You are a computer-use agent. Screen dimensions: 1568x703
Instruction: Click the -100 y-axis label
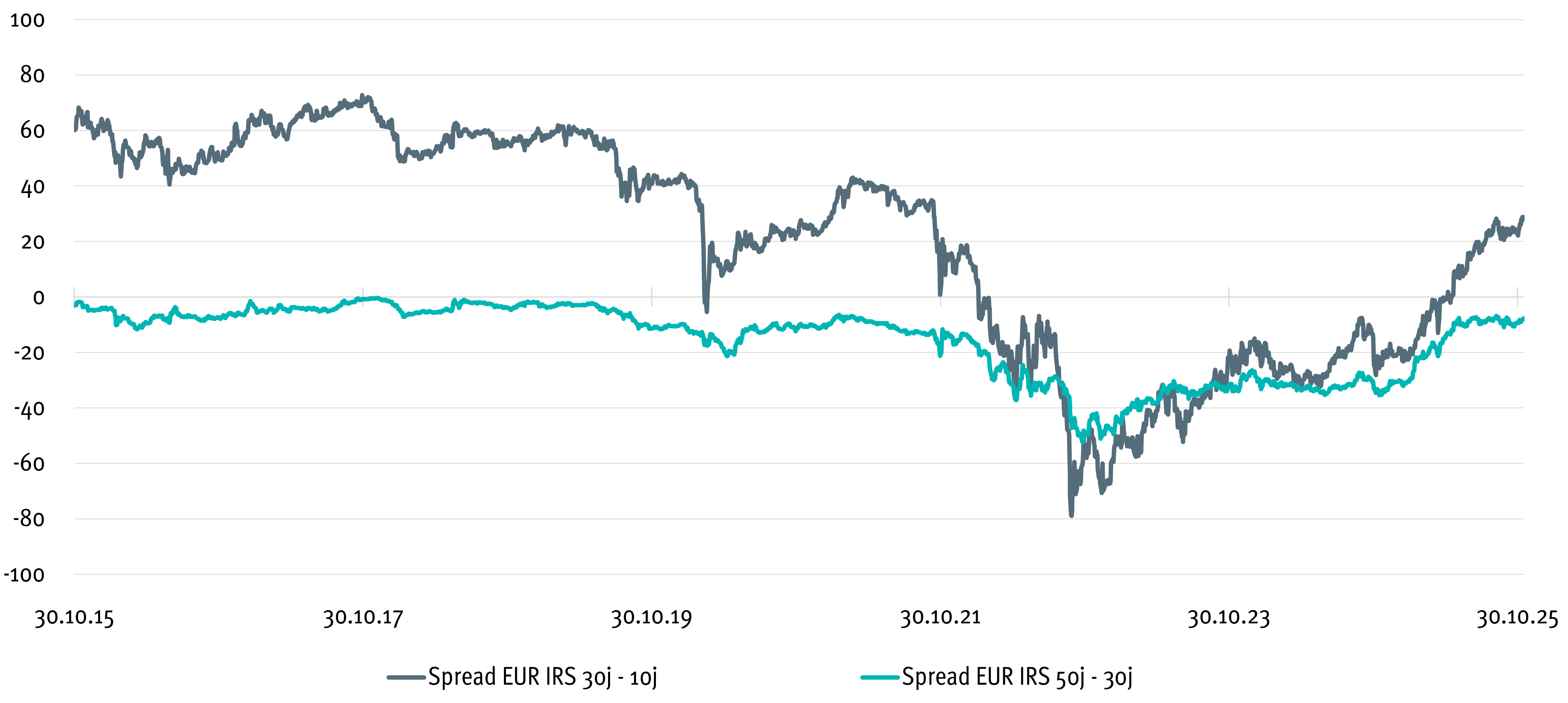point(25,575)
